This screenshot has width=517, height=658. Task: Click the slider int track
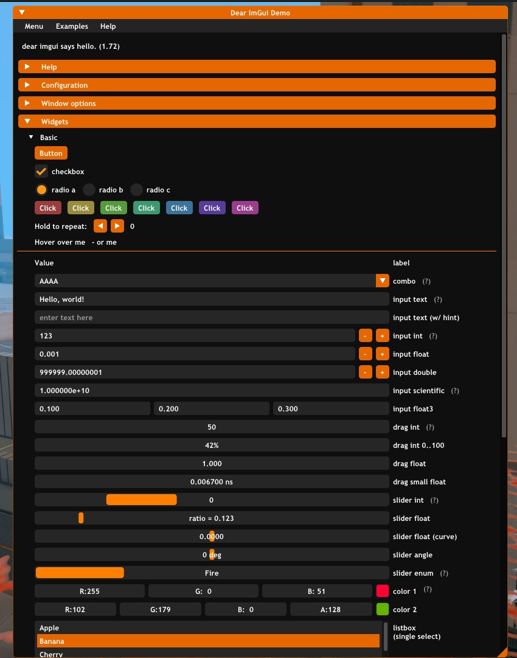[212, 500]
